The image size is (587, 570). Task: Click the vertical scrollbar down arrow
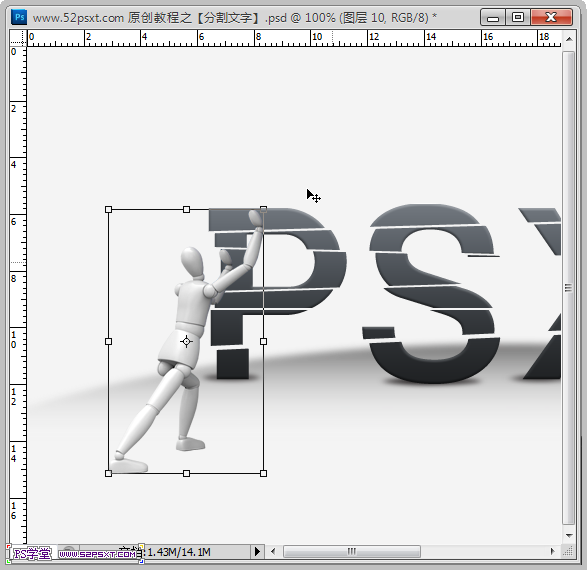pos(569,536)
